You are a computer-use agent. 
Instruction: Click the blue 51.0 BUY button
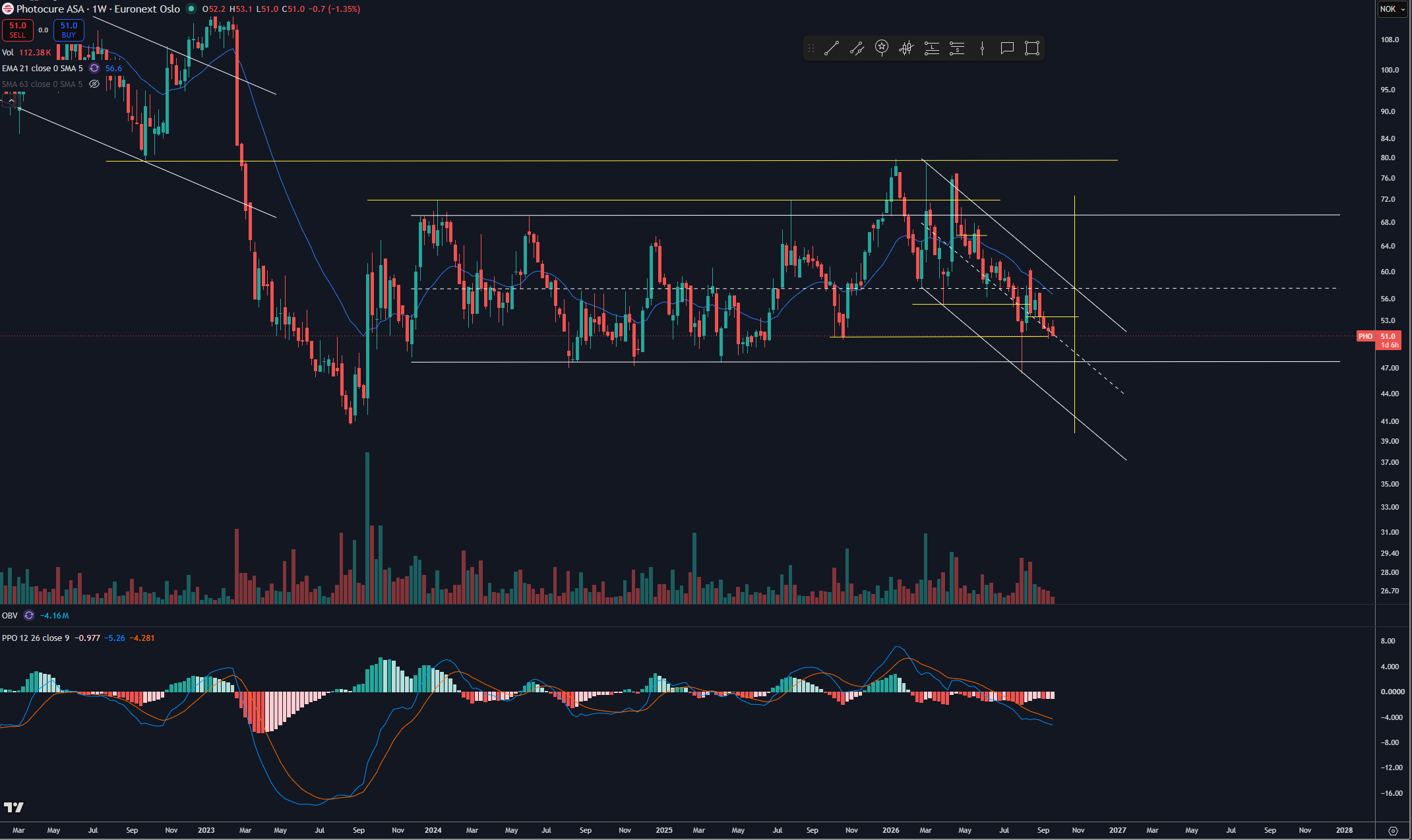coord(69,30)
